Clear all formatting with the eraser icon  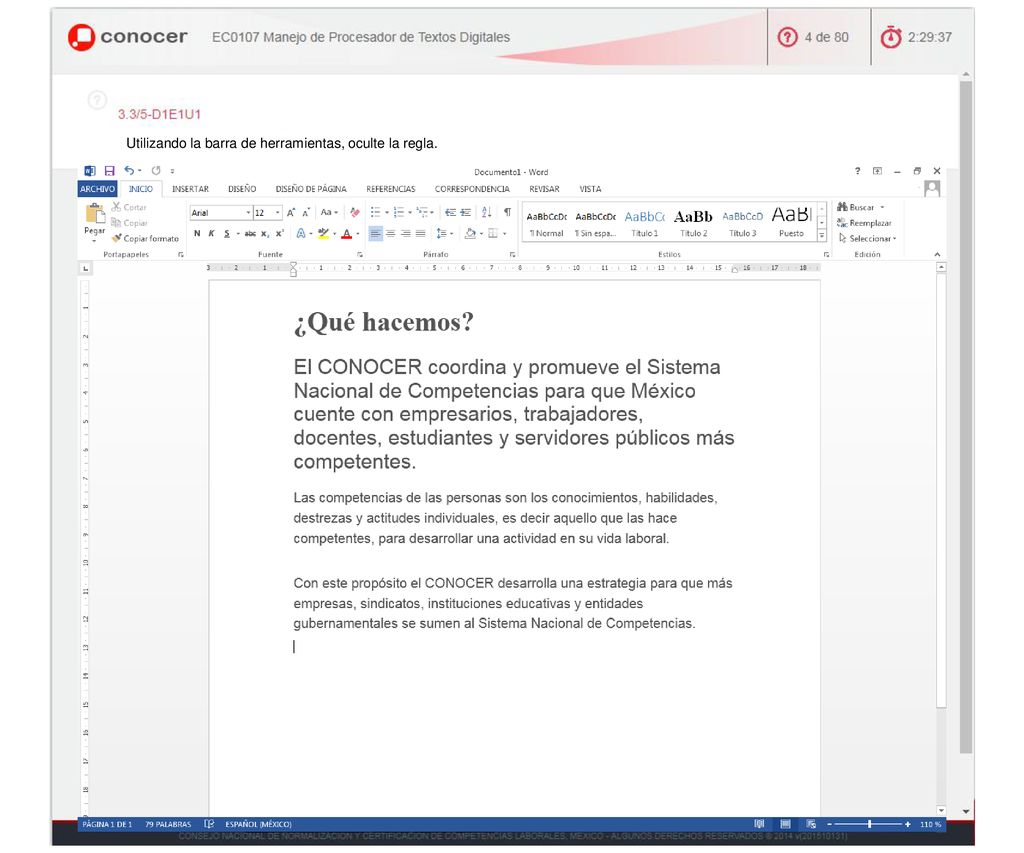coord(355,212)
